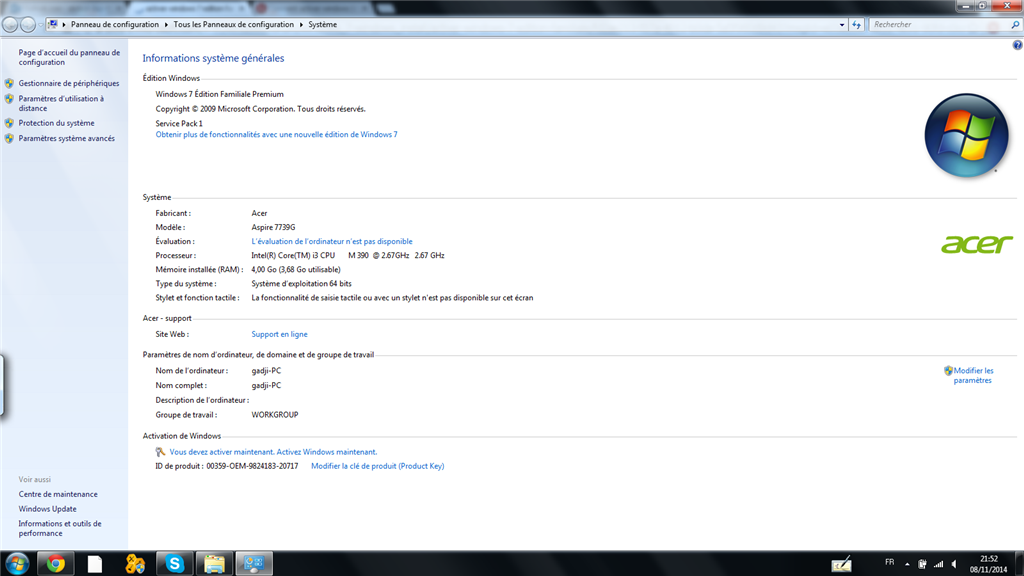Screen dimensions: 1024x576
Task: Open the network signal tray icon
Action: click(x=938, y=564)
